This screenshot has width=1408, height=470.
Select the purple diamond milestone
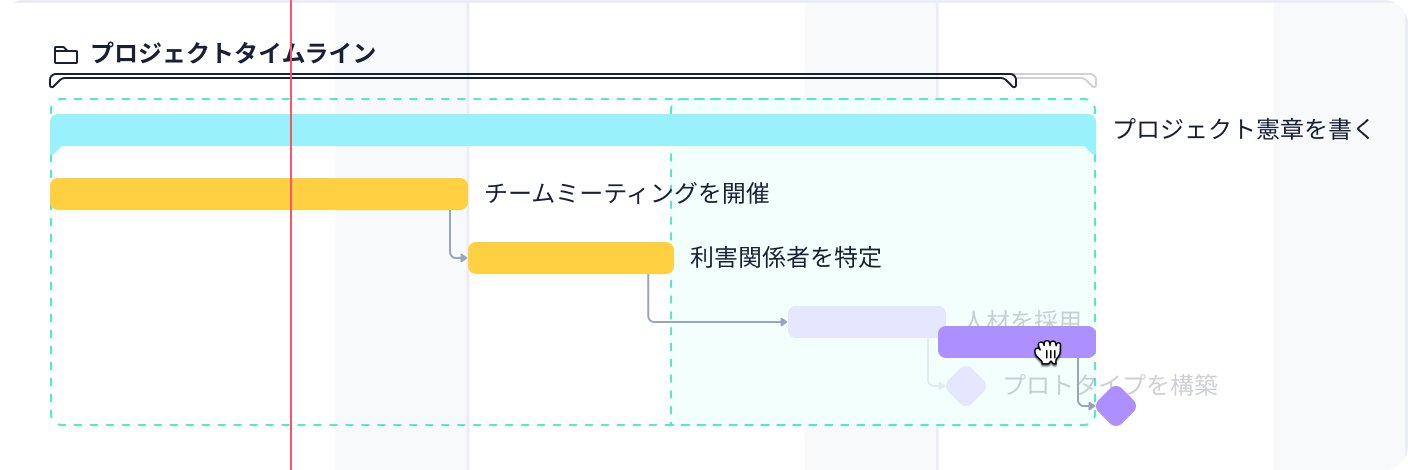[x=1116, y=406]
